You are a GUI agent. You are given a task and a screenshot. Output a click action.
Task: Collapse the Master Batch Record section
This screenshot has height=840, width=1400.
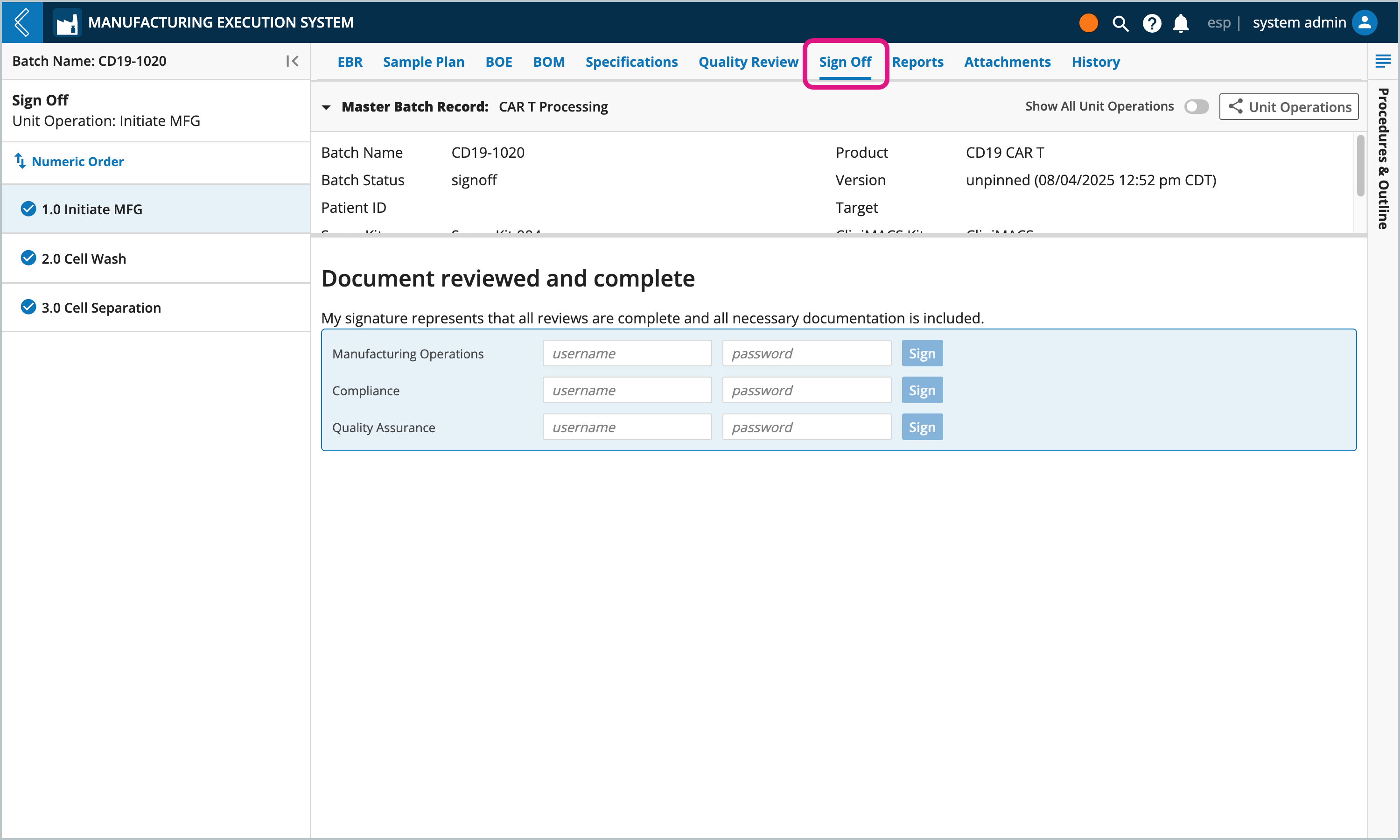tap(326, 107)
